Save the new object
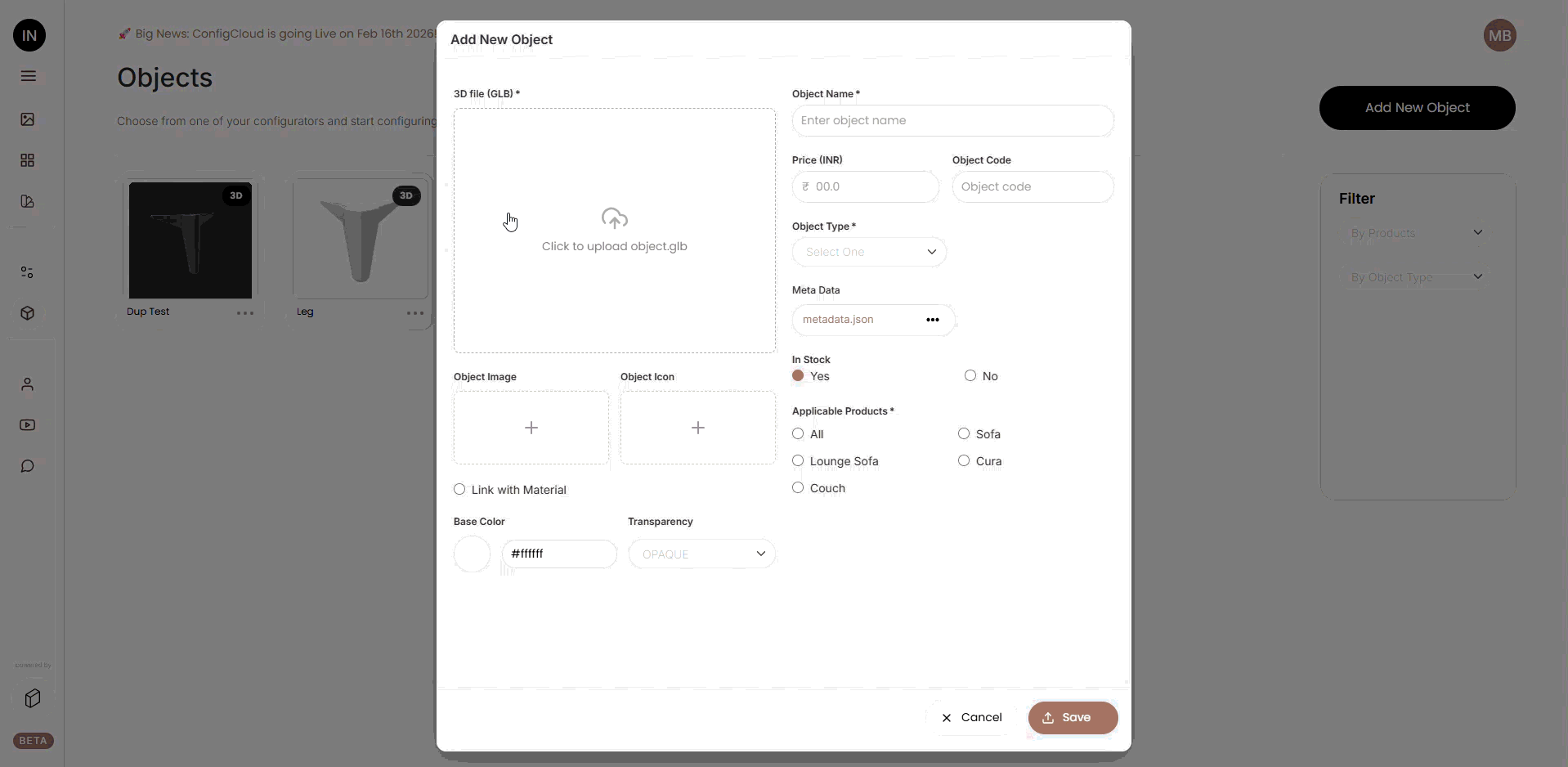 (x=1072, y=718)
